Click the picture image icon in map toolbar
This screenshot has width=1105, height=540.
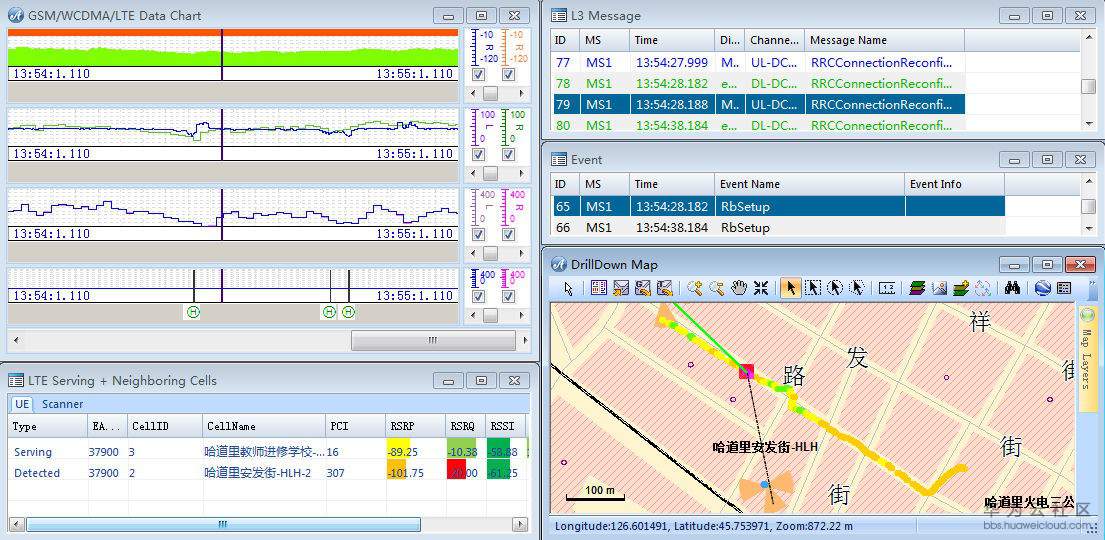[x=939, y=288]
